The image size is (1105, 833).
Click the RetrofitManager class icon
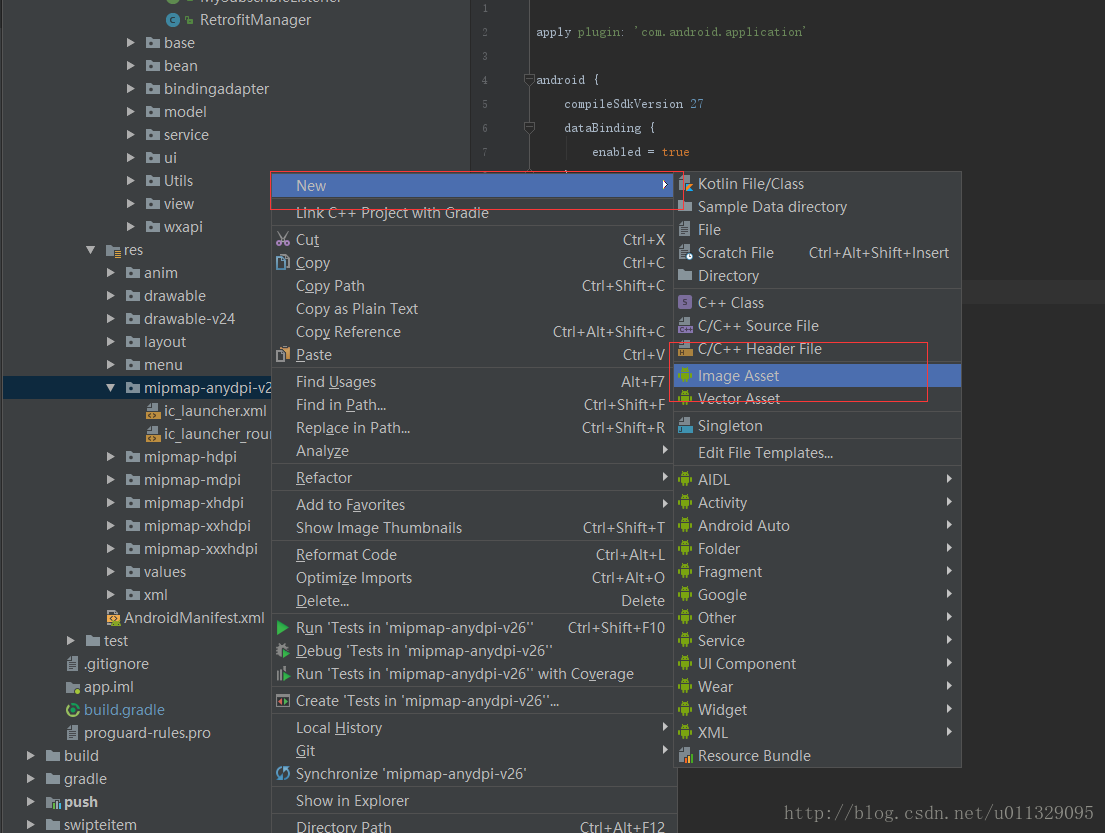(x=173, y=20)
